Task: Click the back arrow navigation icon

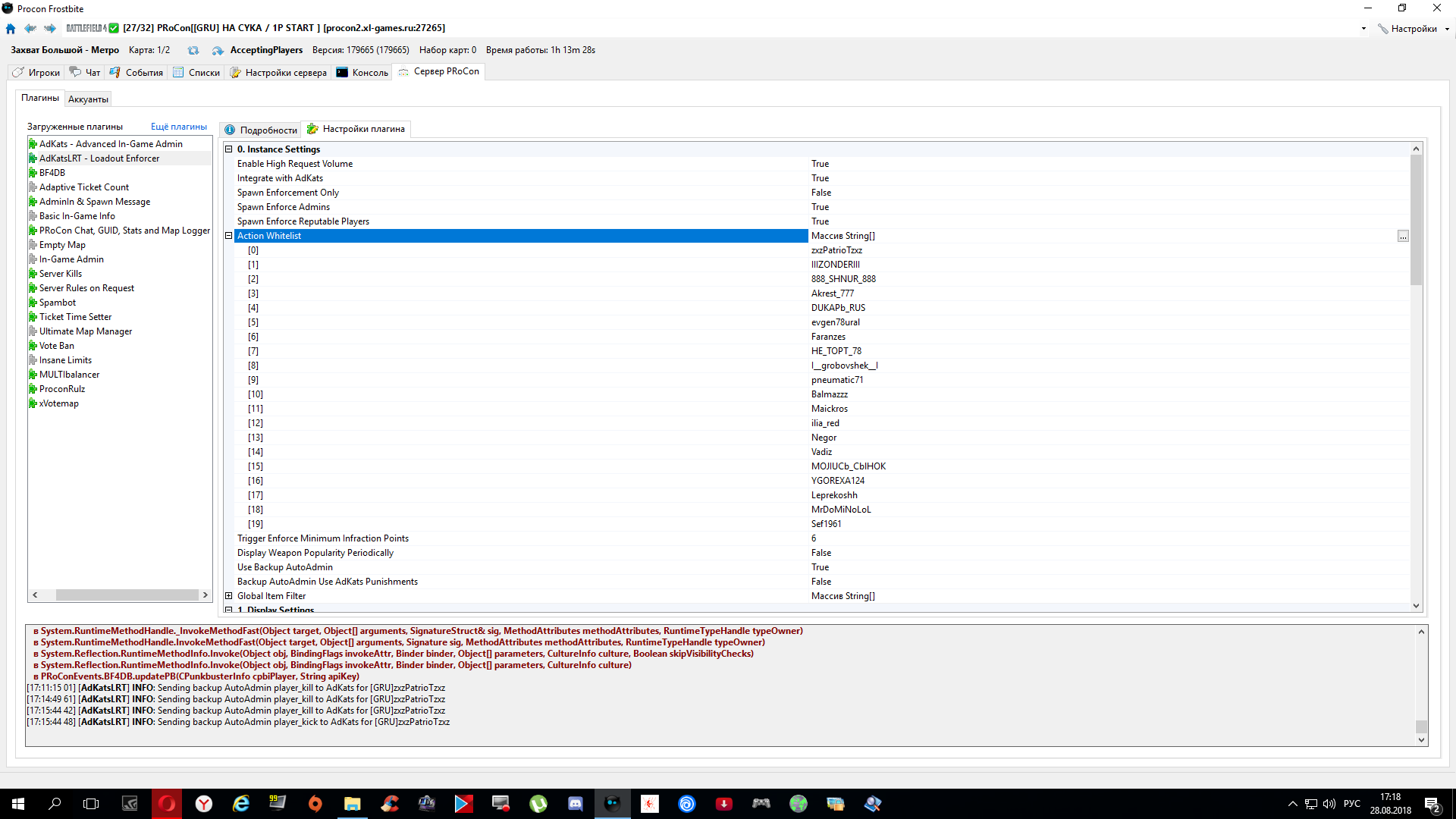Action: 30,29
